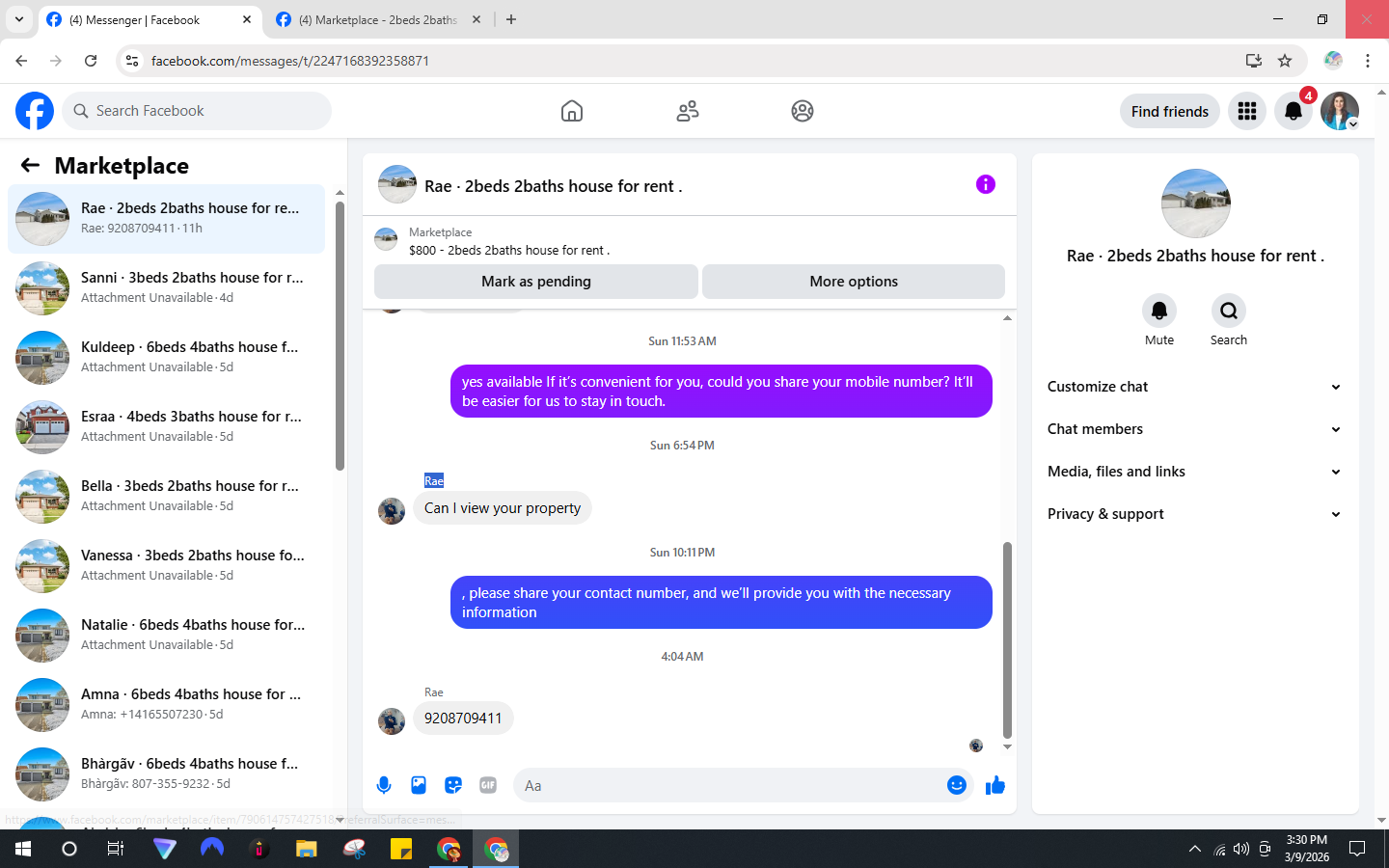Send a thumbs-up like

click(995, 785)
